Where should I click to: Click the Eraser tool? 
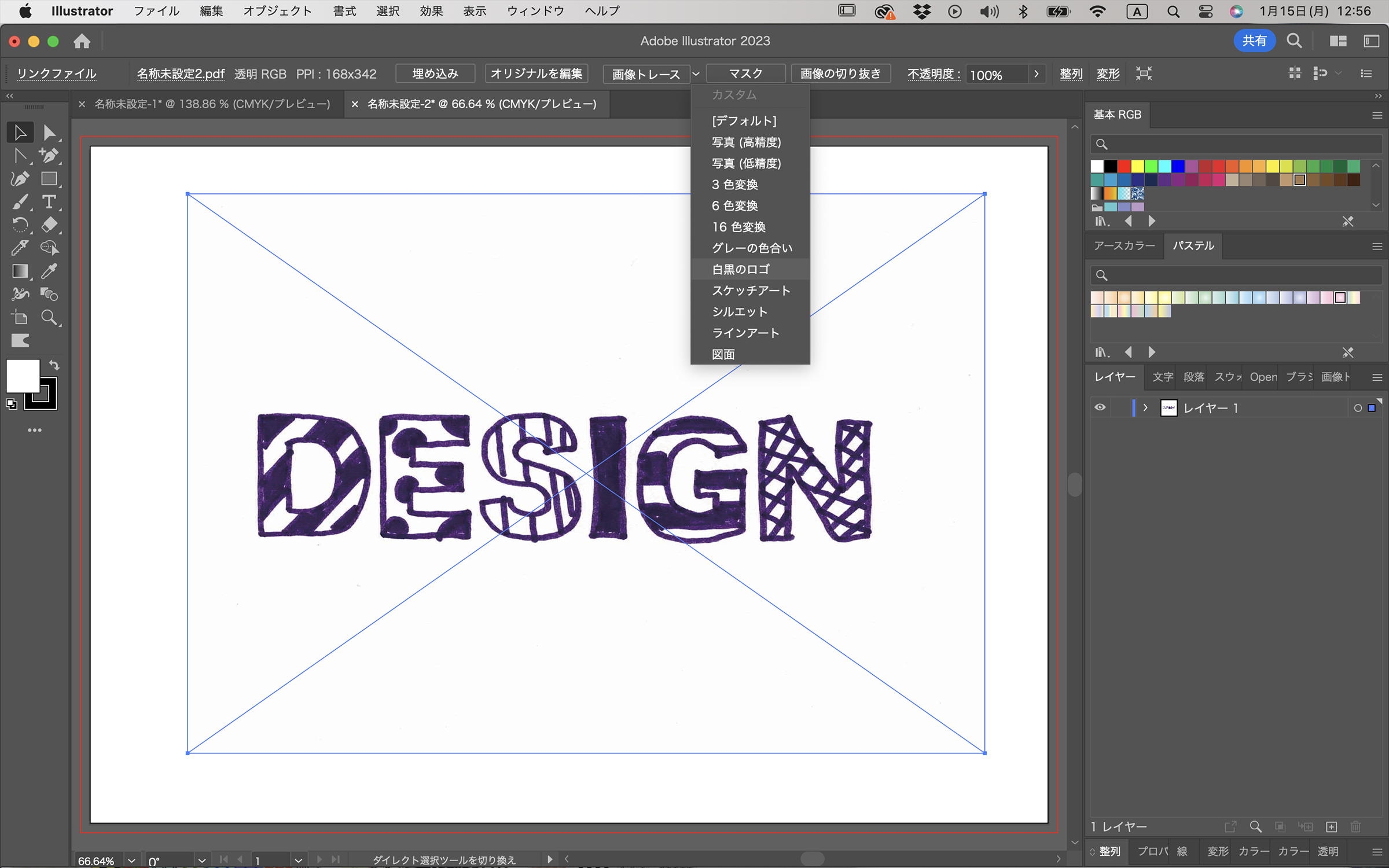pyautogui.click(x=50, y=225)
